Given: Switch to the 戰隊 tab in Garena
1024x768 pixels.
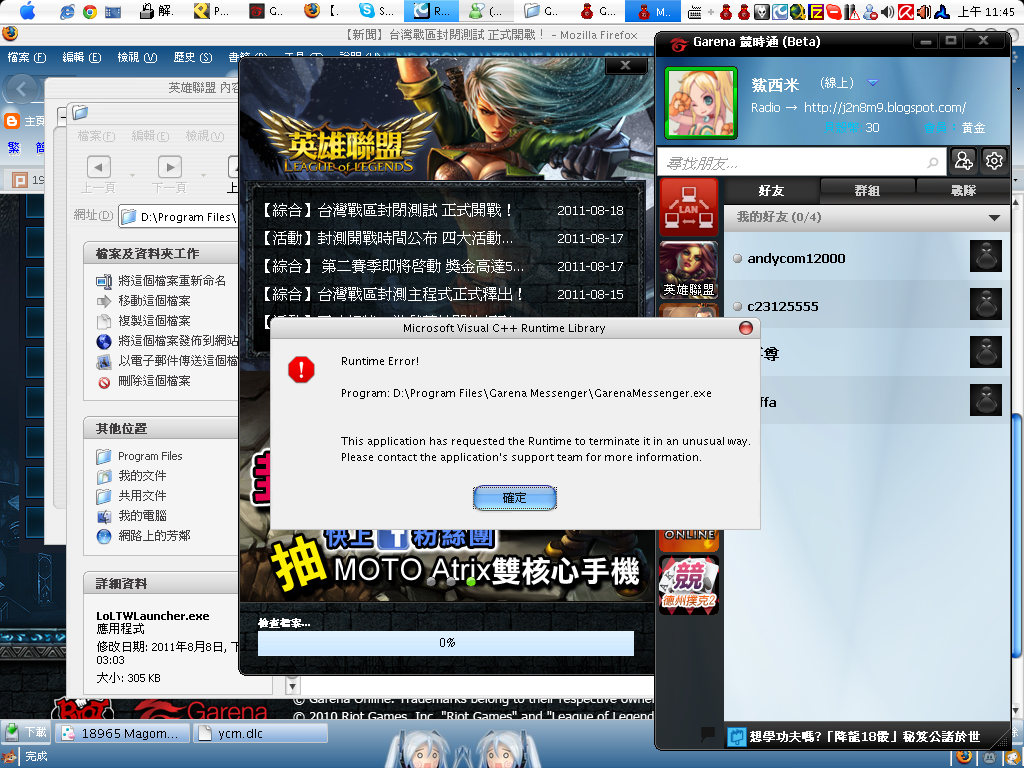Looking at the screenshot, I should tap(963, 191).
